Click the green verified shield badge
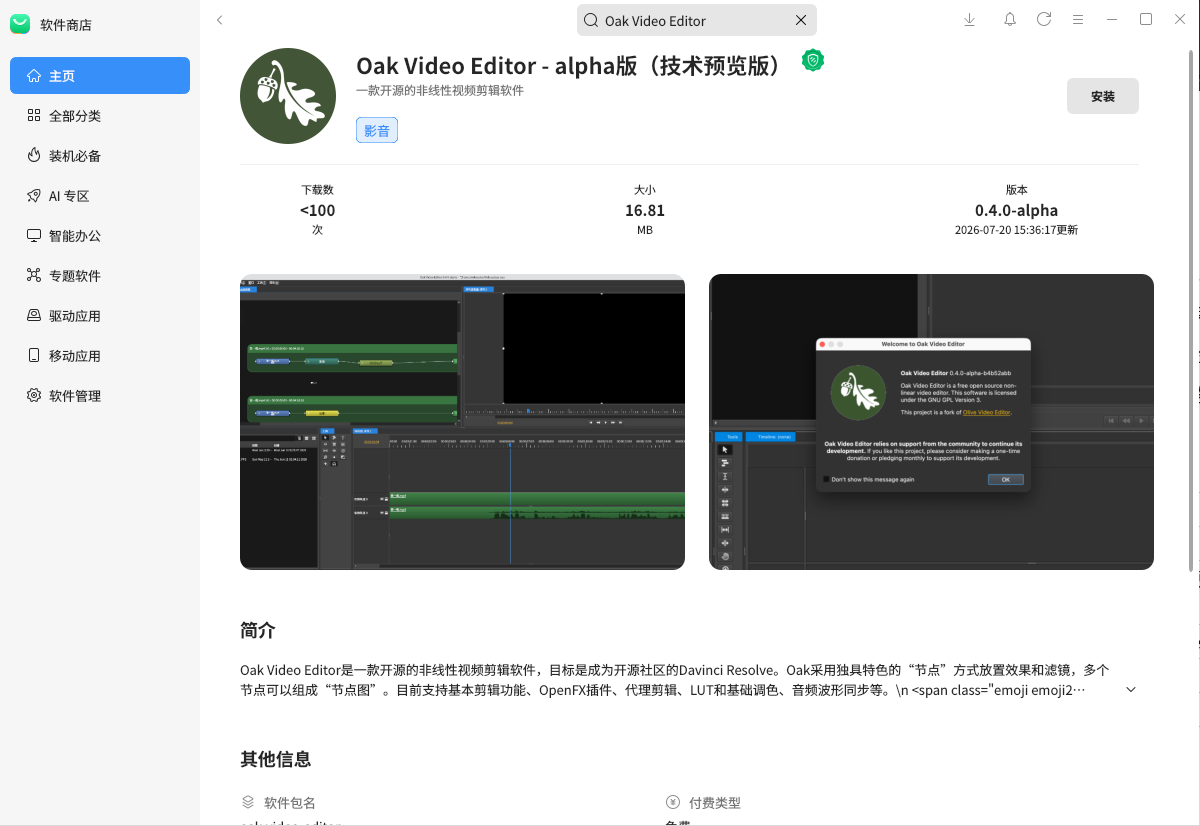 click(813, 61)
